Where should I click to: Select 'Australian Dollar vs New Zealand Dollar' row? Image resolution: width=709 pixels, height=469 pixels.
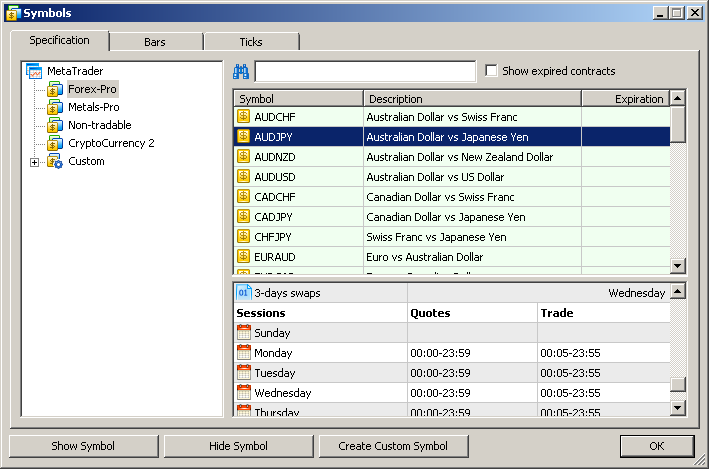(x=452, y=157)
